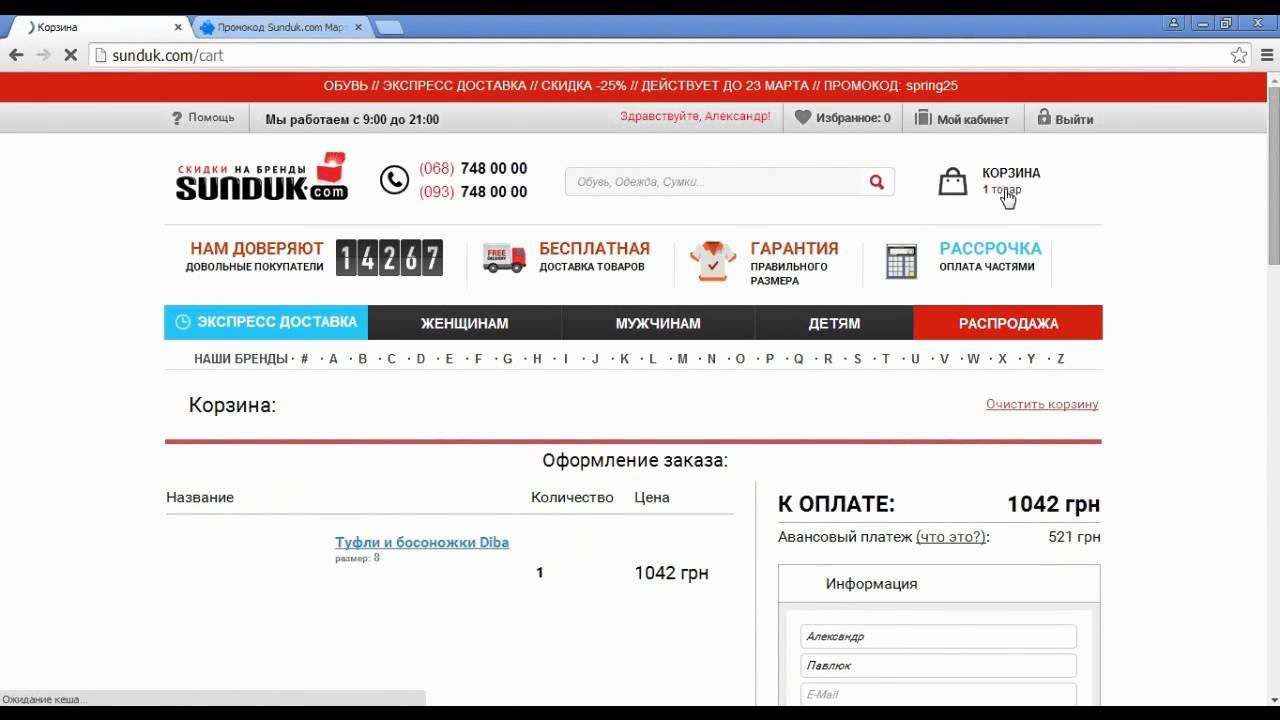Image resolution: width=1280 pixels, height=720 pixels.
Task: Click the 14267 customer counter
Action: [389, 258]
